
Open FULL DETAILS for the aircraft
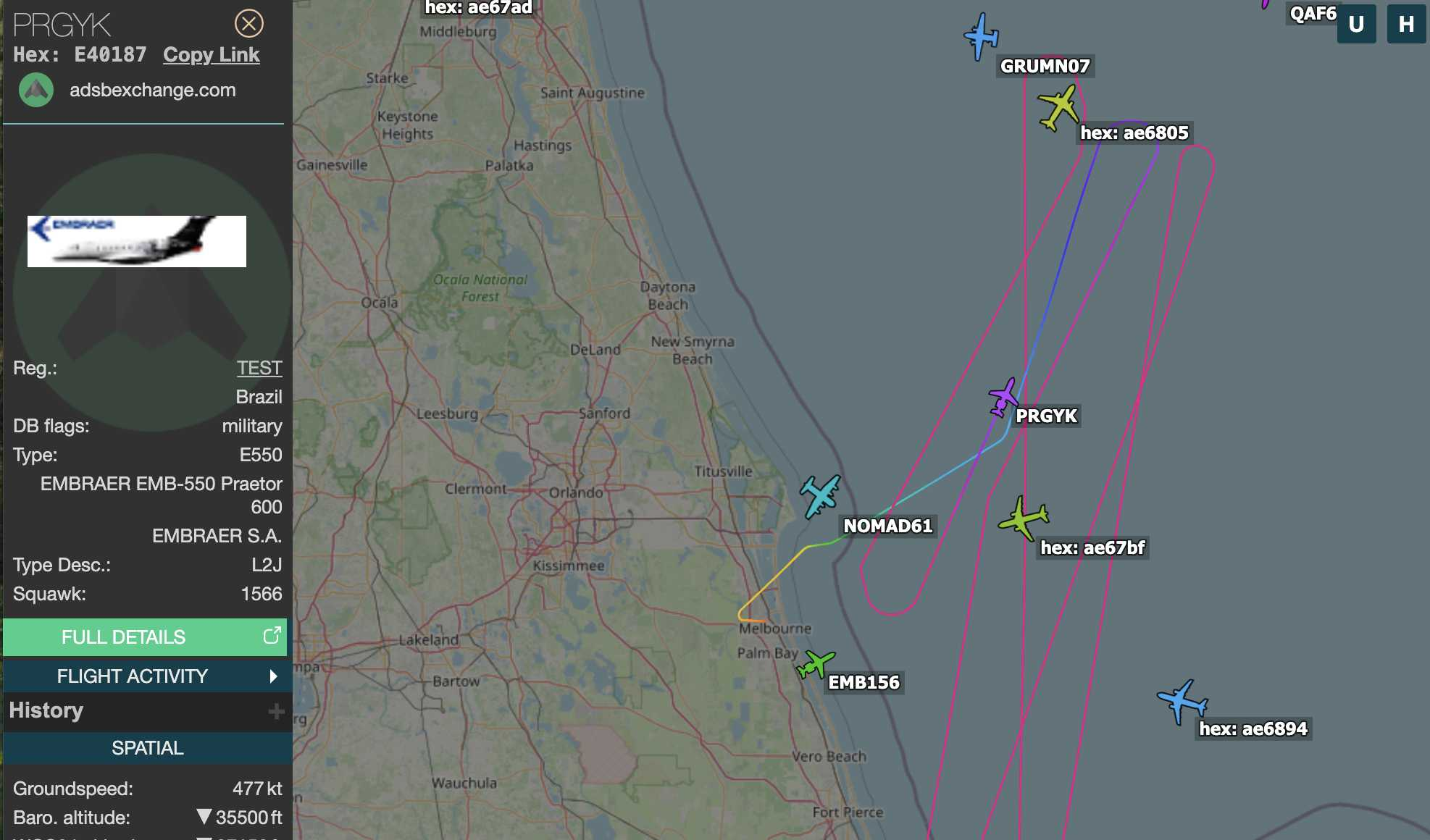click(x=145, y=637)
